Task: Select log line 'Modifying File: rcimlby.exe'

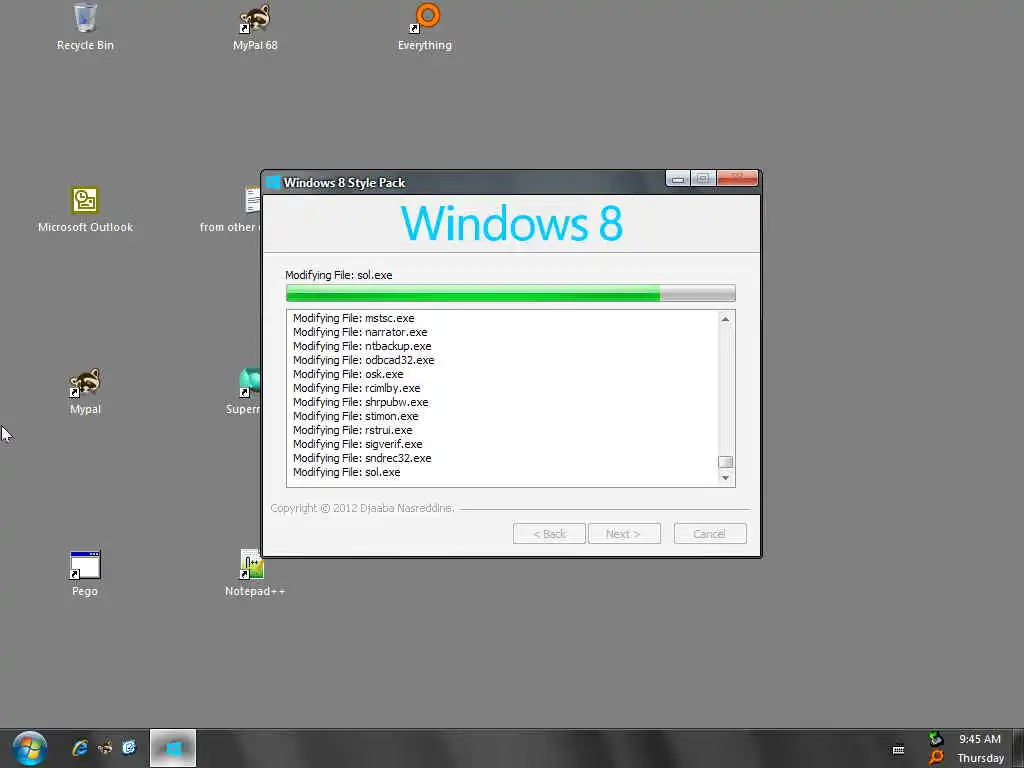Action: (357, 388)
